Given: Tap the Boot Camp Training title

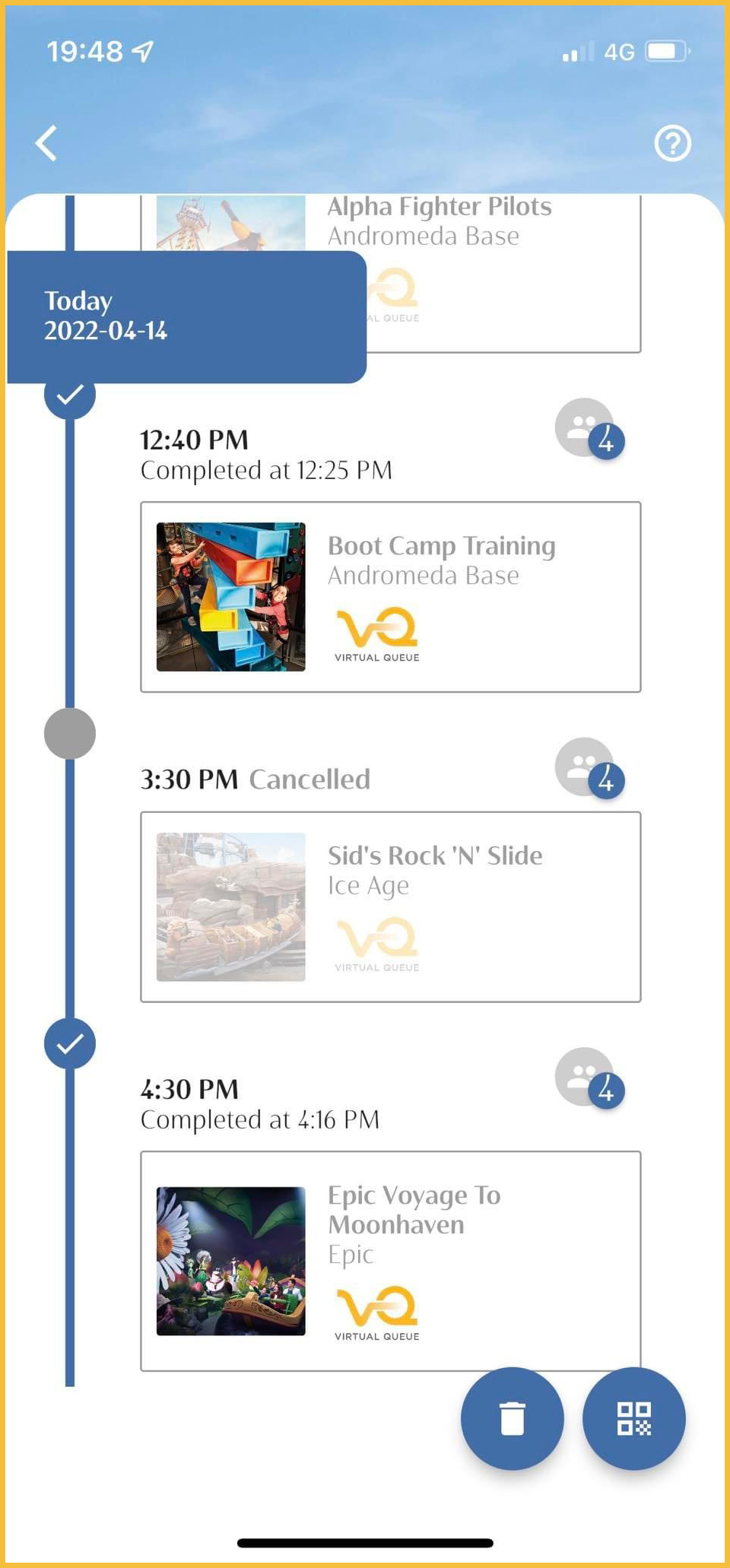Looking at the screenshot, I should click(x=441, y=546).
